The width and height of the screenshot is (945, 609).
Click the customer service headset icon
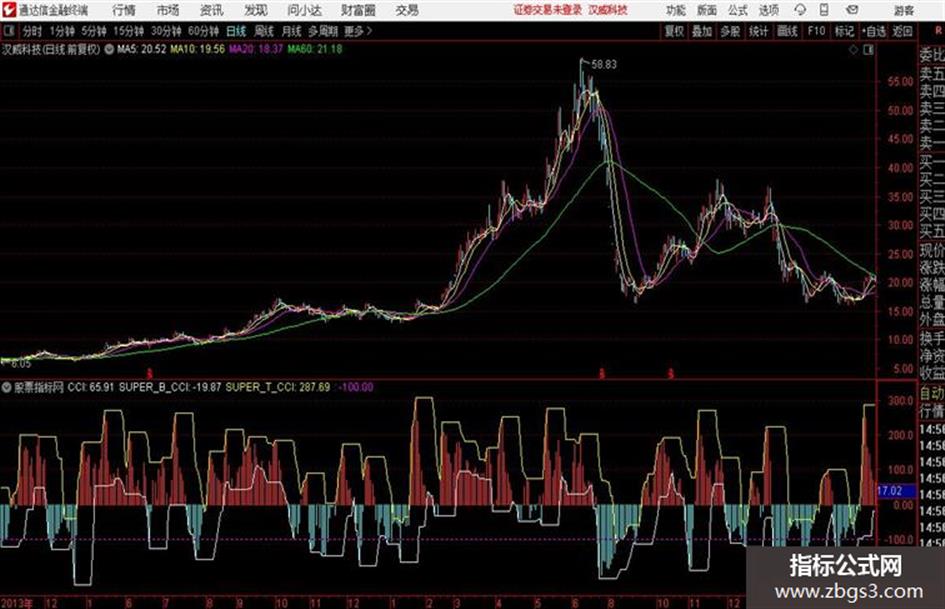pos(800,10)
